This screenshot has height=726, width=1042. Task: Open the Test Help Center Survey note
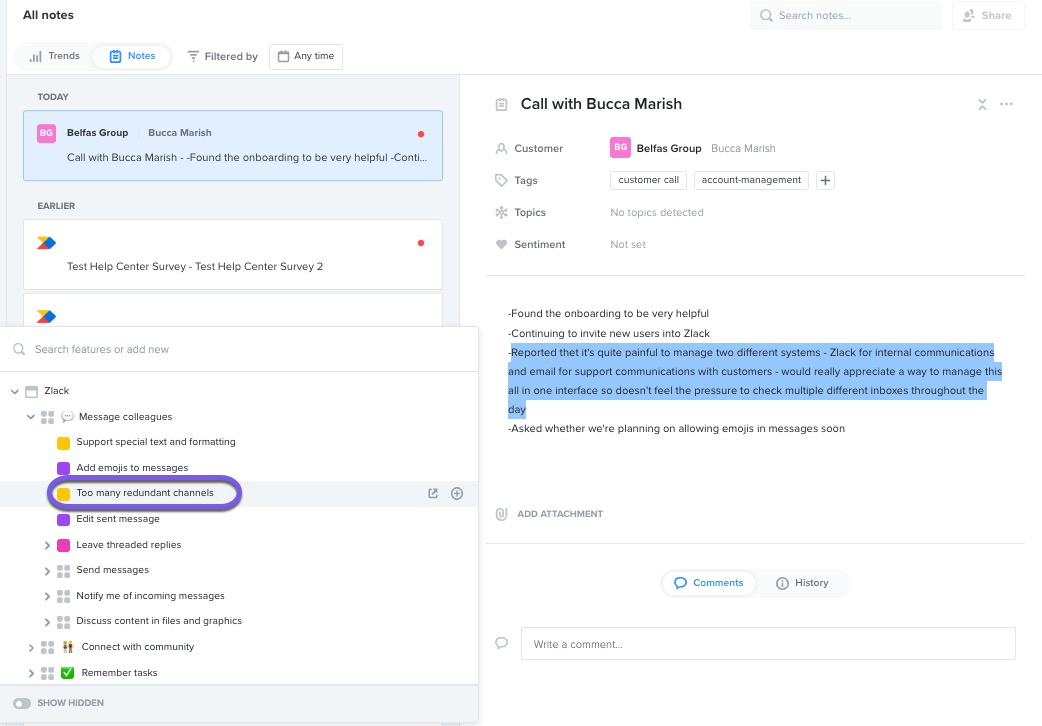coord(233,254)
